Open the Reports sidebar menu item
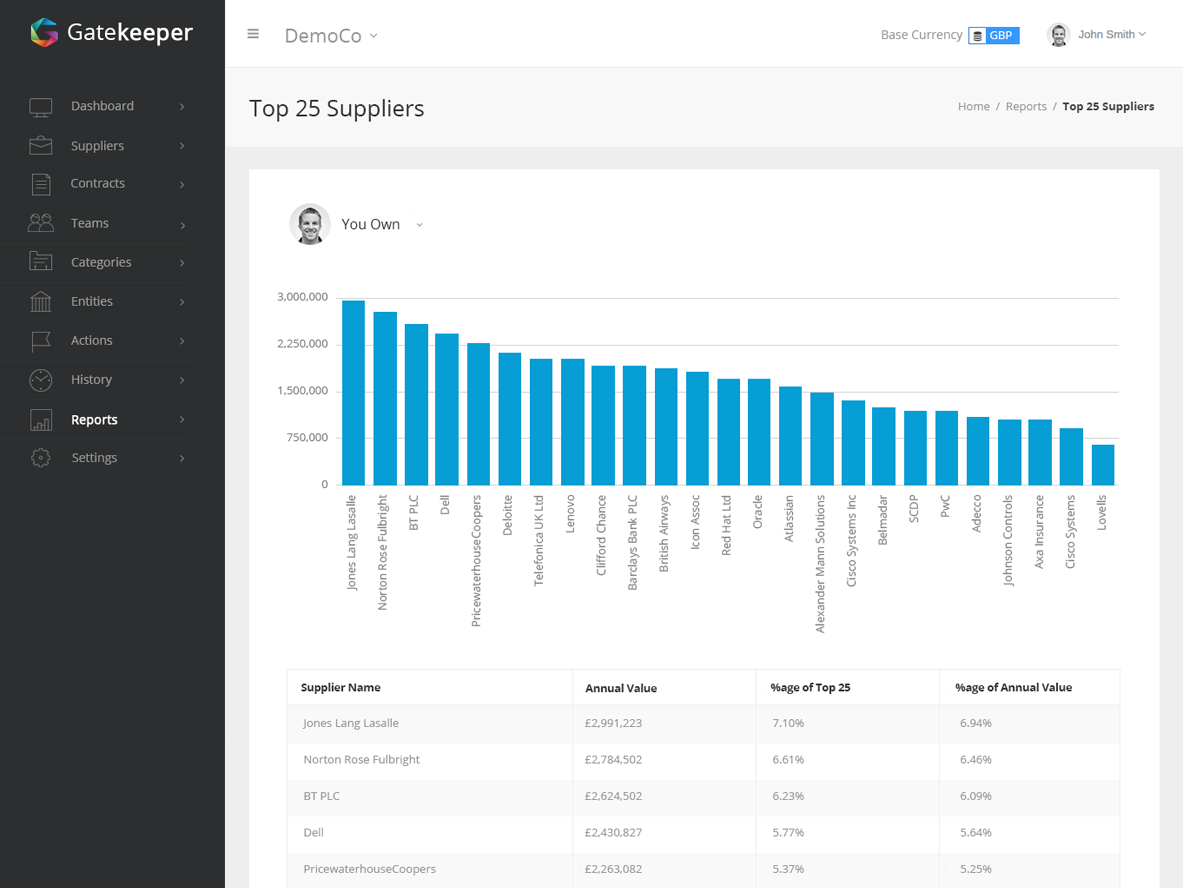 [x=94, y=420]
